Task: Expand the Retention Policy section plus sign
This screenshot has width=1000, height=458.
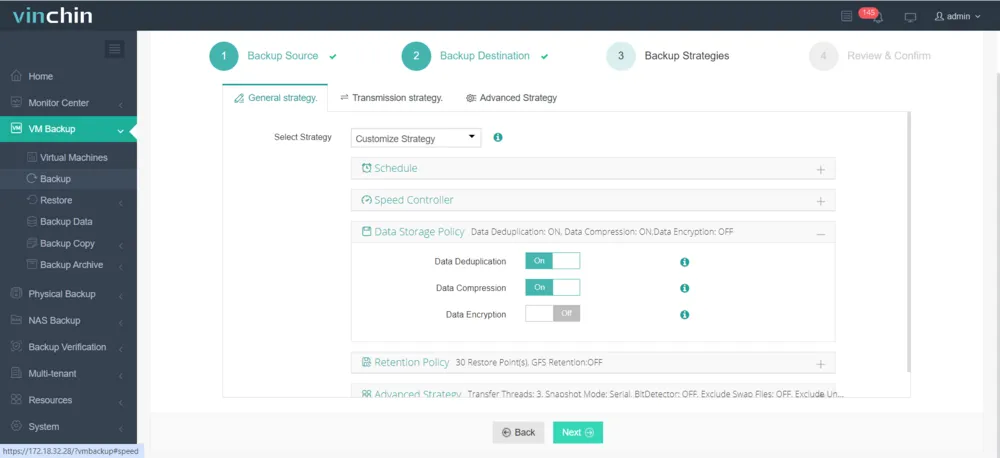Action: [x=821, y=364]
